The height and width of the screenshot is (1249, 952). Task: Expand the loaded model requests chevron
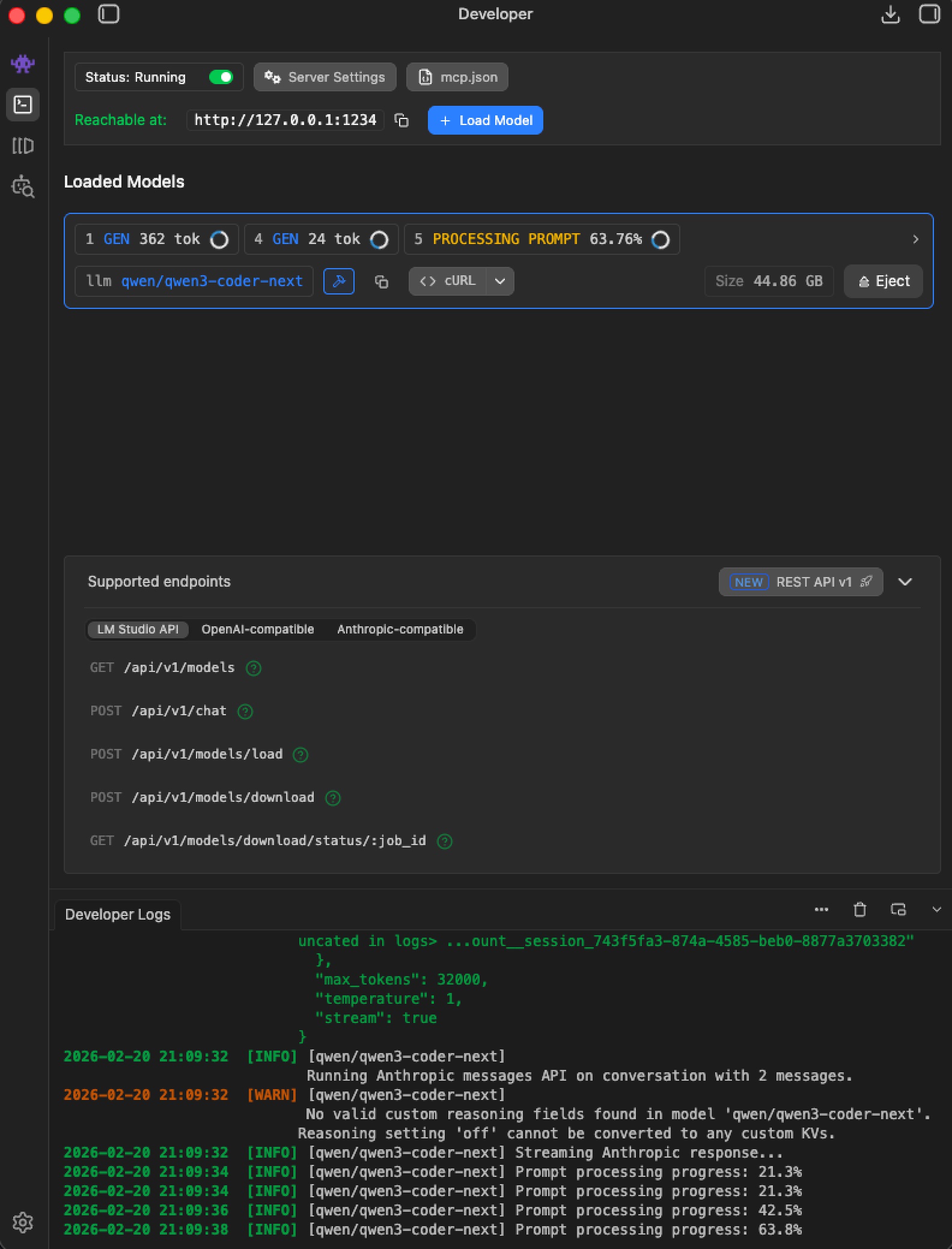point(915,239)
